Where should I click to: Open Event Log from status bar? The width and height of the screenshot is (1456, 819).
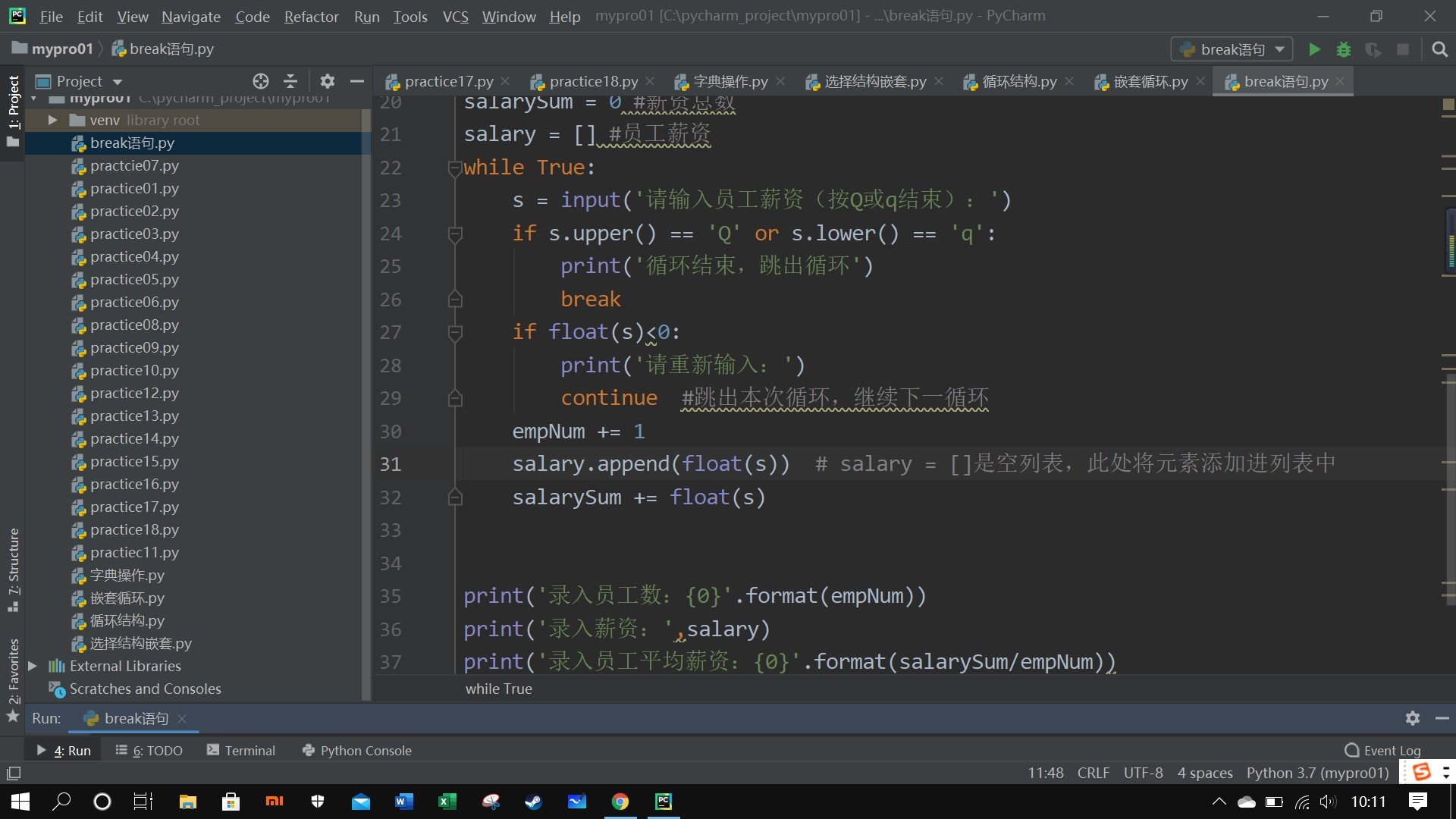(1382, 750)
